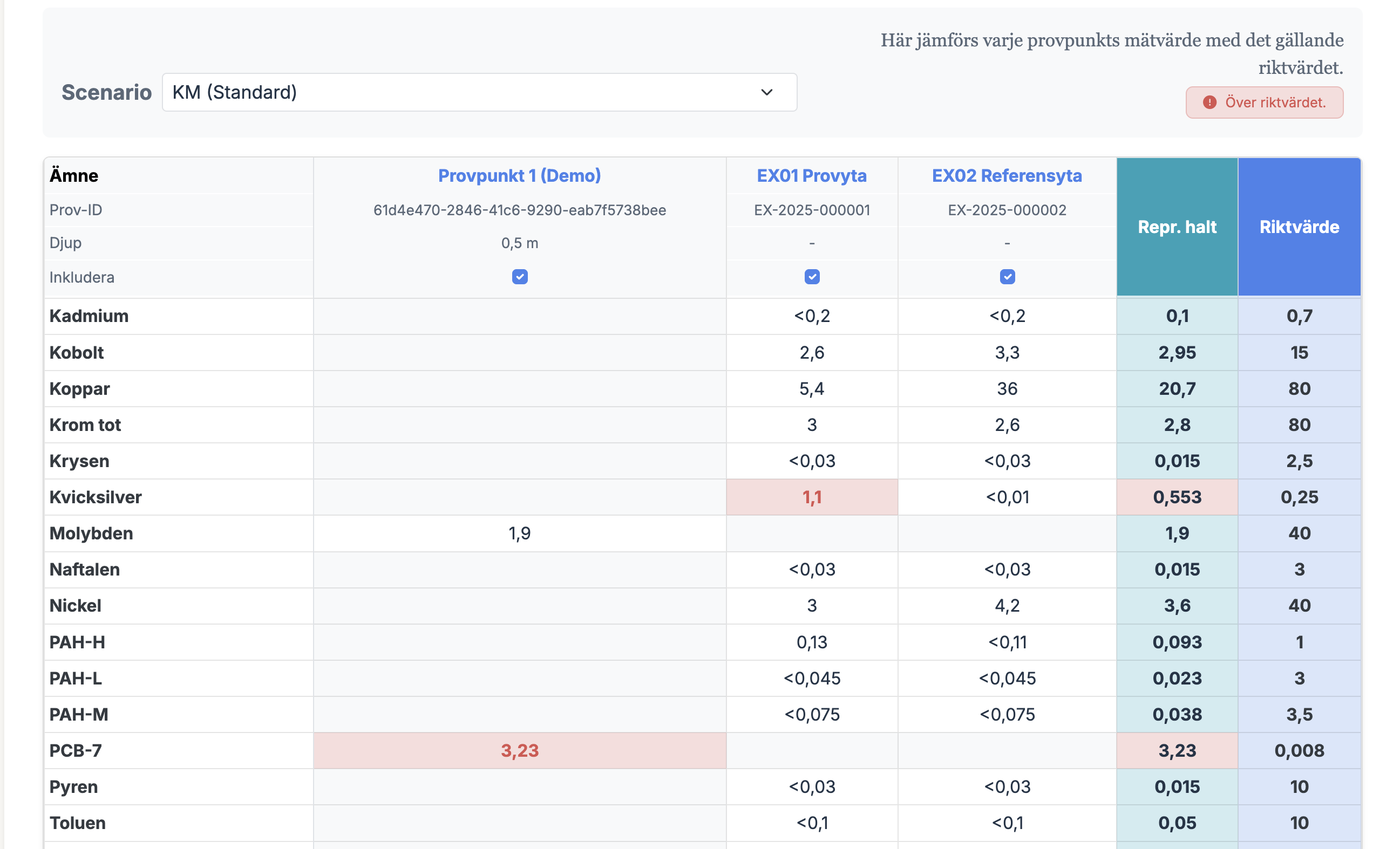Click the Riktvärde column header

[1299, 227]
